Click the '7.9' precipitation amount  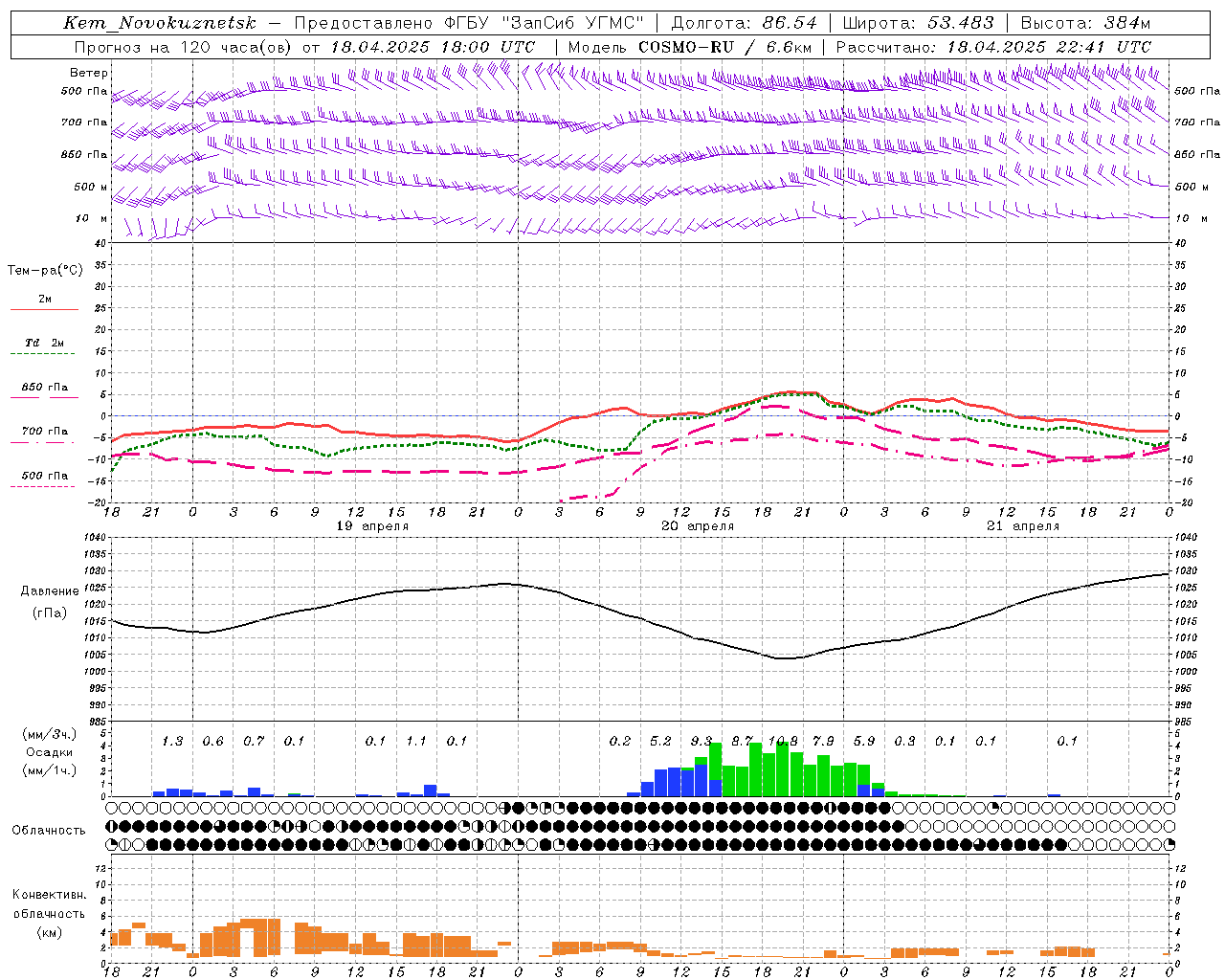(x=823, y=742)
